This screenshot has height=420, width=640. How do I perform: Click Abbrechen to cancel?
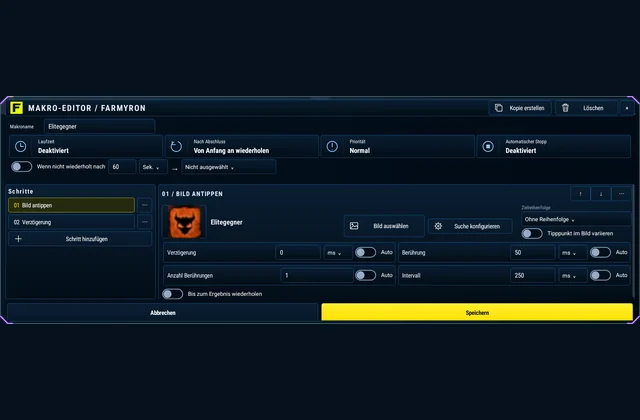(x=163, y=313)
